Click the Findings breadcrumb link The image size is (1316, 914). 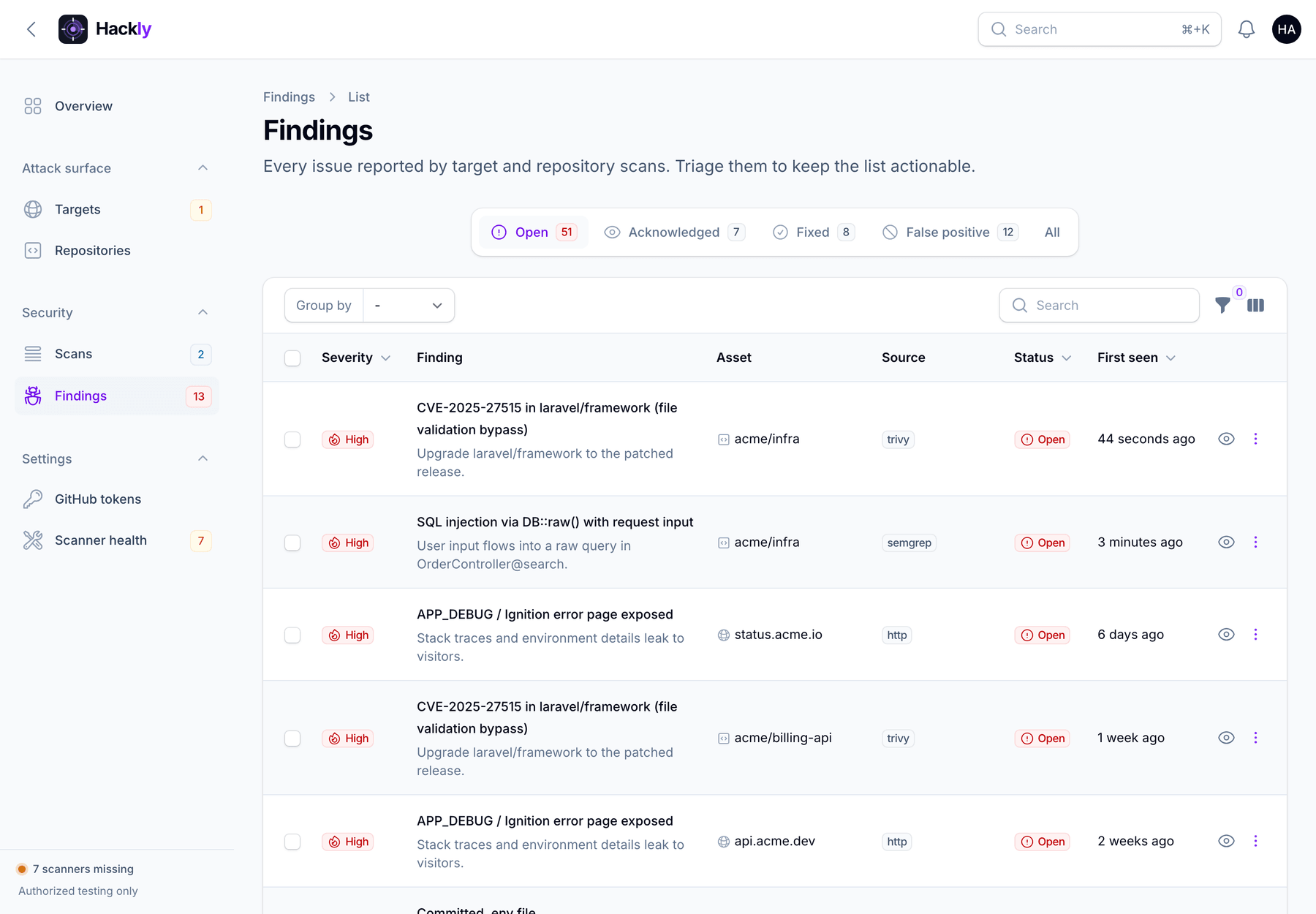(x=289, y=97)
